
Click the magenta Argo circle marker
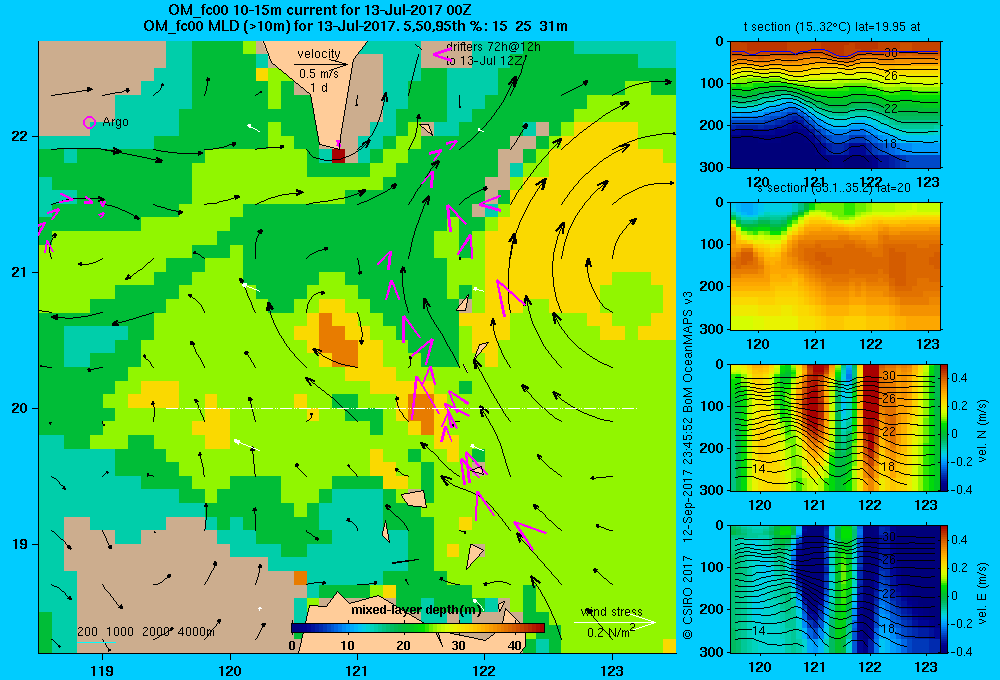pyautogui.click(x=89, y=122)
